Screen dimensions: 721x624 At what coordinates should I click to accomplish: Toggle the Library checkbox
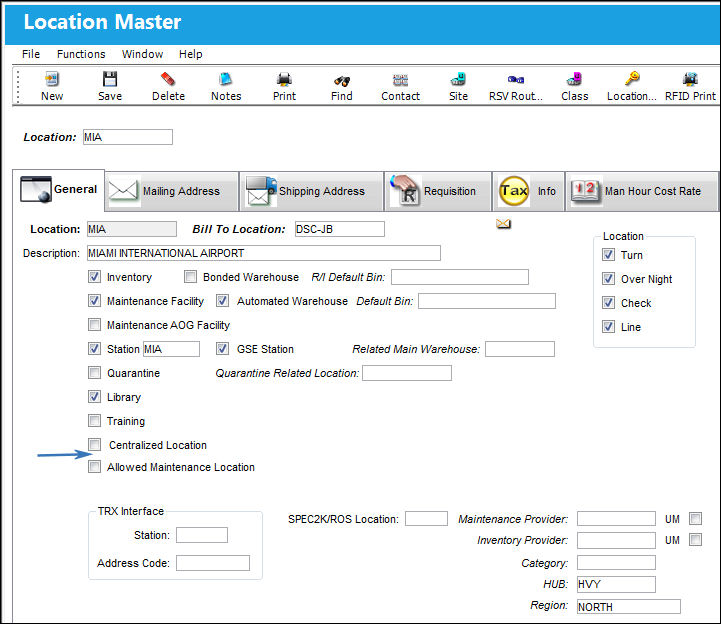pyautogui.click(x=94, y=396)
